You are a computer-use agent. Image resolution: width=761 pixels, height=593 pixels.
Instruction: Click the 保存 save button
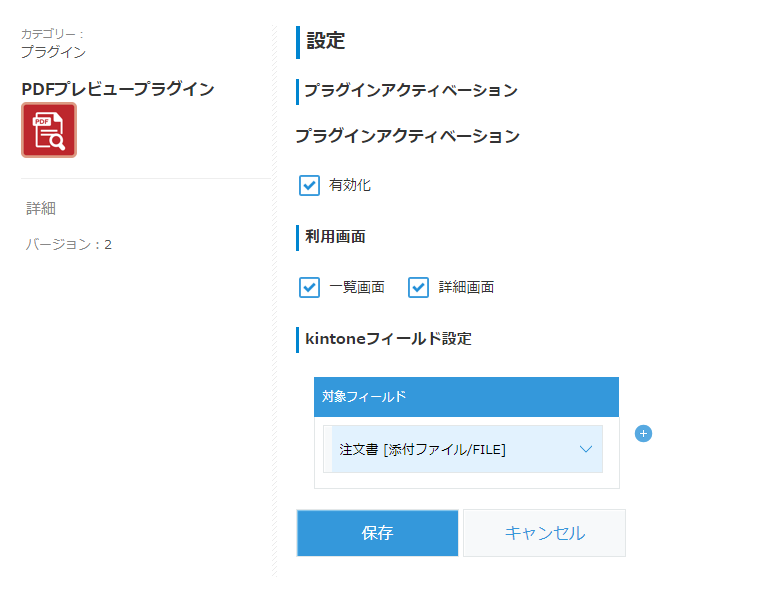(x=377, y=533)
